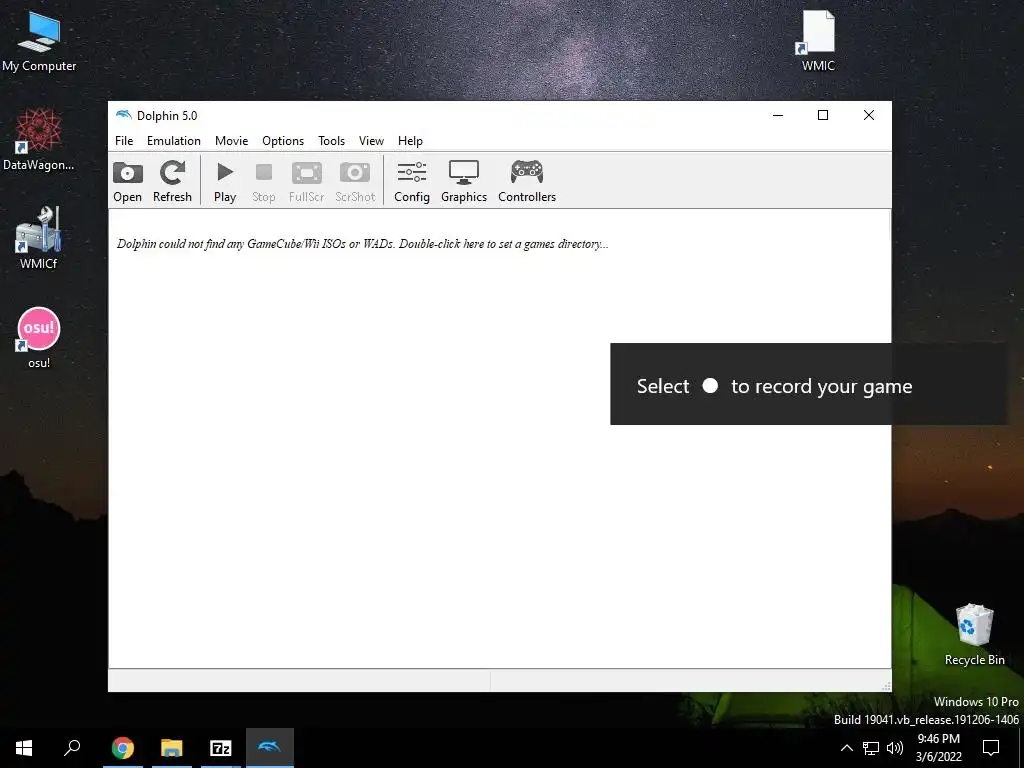
Task: Open File Explorer from the taskbar
Action: 172,748
